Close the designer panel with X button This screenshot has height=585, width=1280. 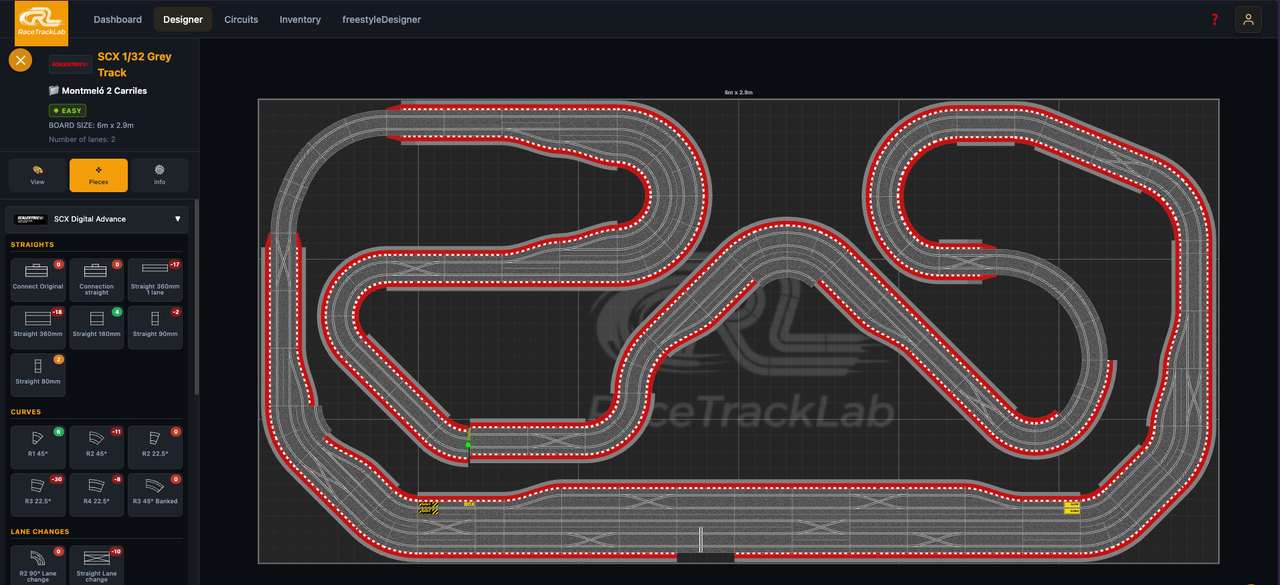(20, 60)
